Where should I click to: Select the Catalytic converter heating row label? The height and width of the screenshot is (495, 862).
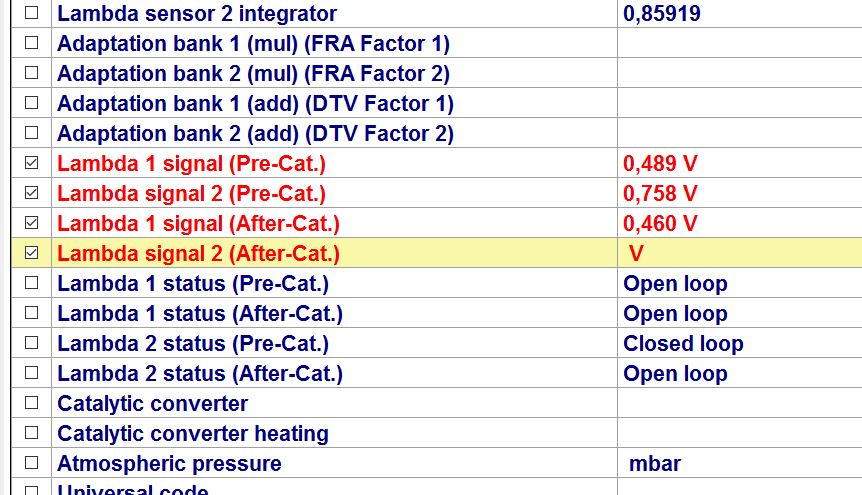pyautogui.click(x=193, y=433)
